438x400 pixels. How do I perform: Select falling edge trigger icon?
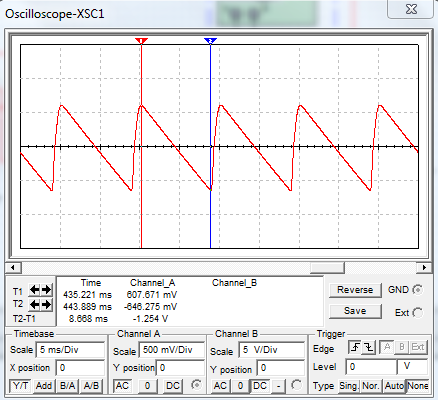[368, 348]
